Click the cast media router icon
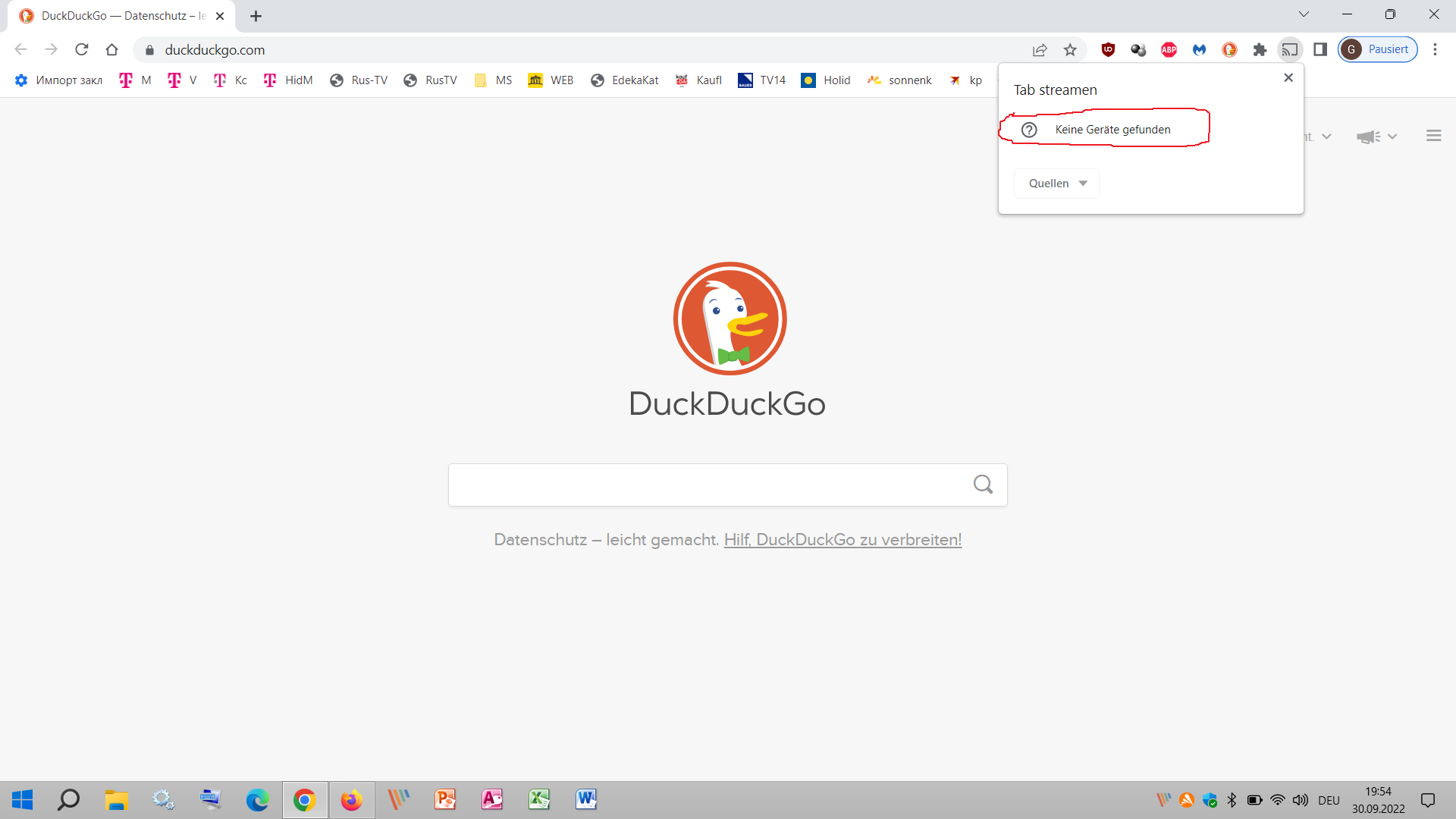This screenshot has height=819, width=1456. click(x=1289, y=50)
